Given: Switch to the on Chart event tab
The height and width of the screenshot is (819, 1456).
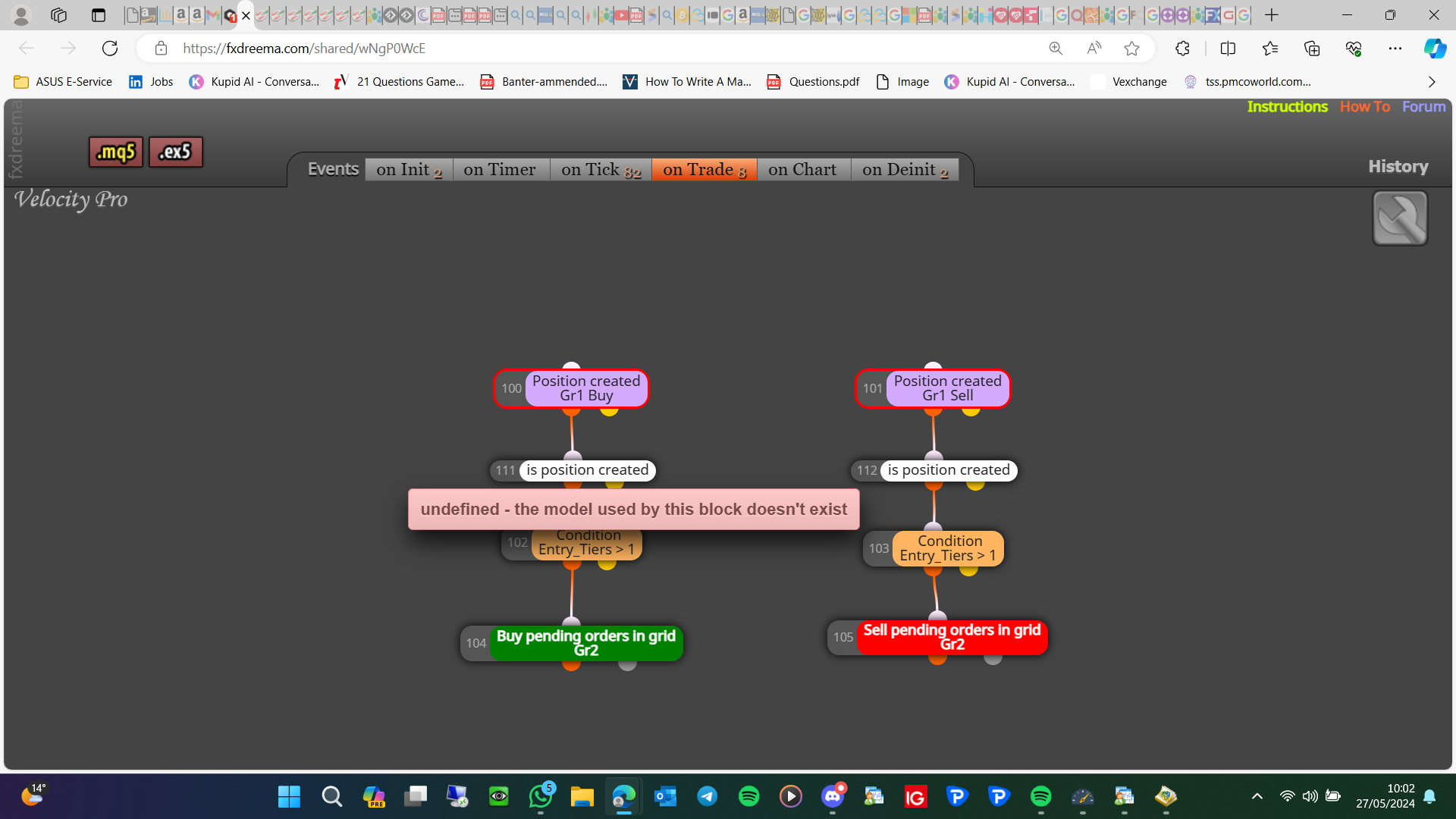Looking at the screenshot, I should [x=803, y=170].
